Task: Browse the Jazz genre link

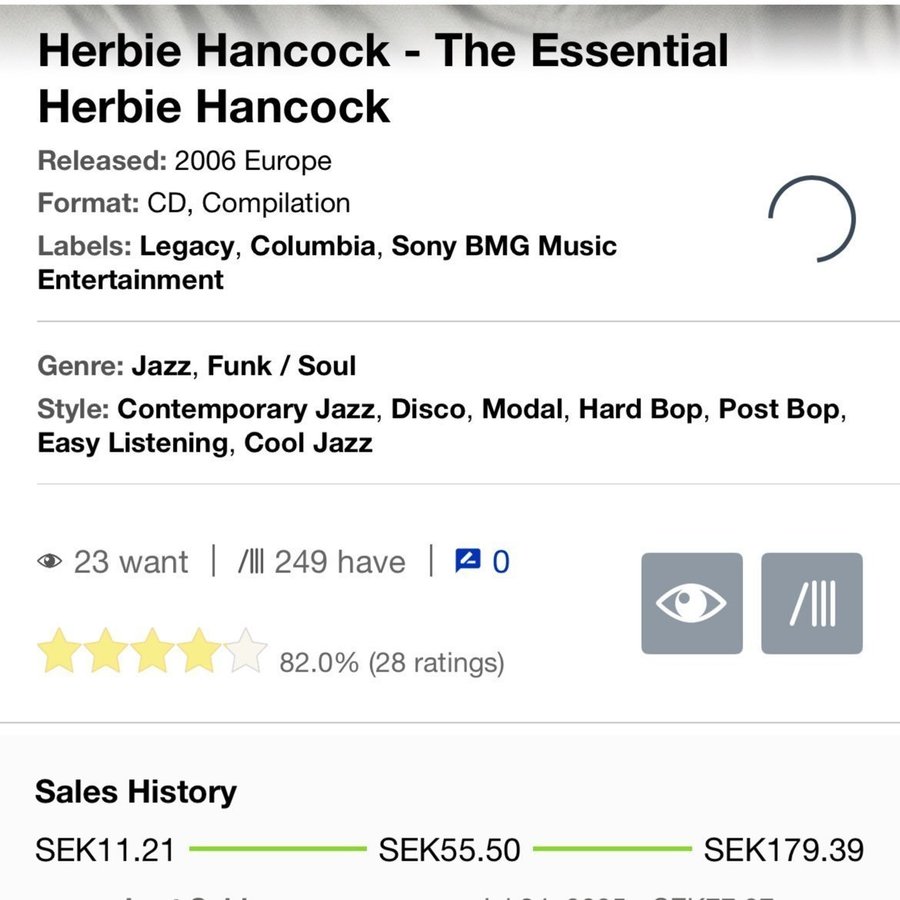Action: (160, 366)
